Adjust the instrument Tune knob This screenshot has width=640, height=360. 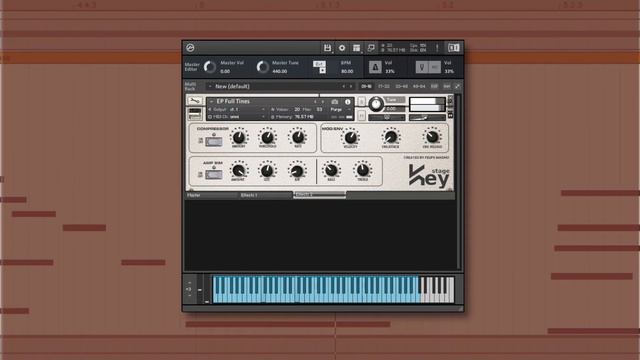[x=376, y=104]
